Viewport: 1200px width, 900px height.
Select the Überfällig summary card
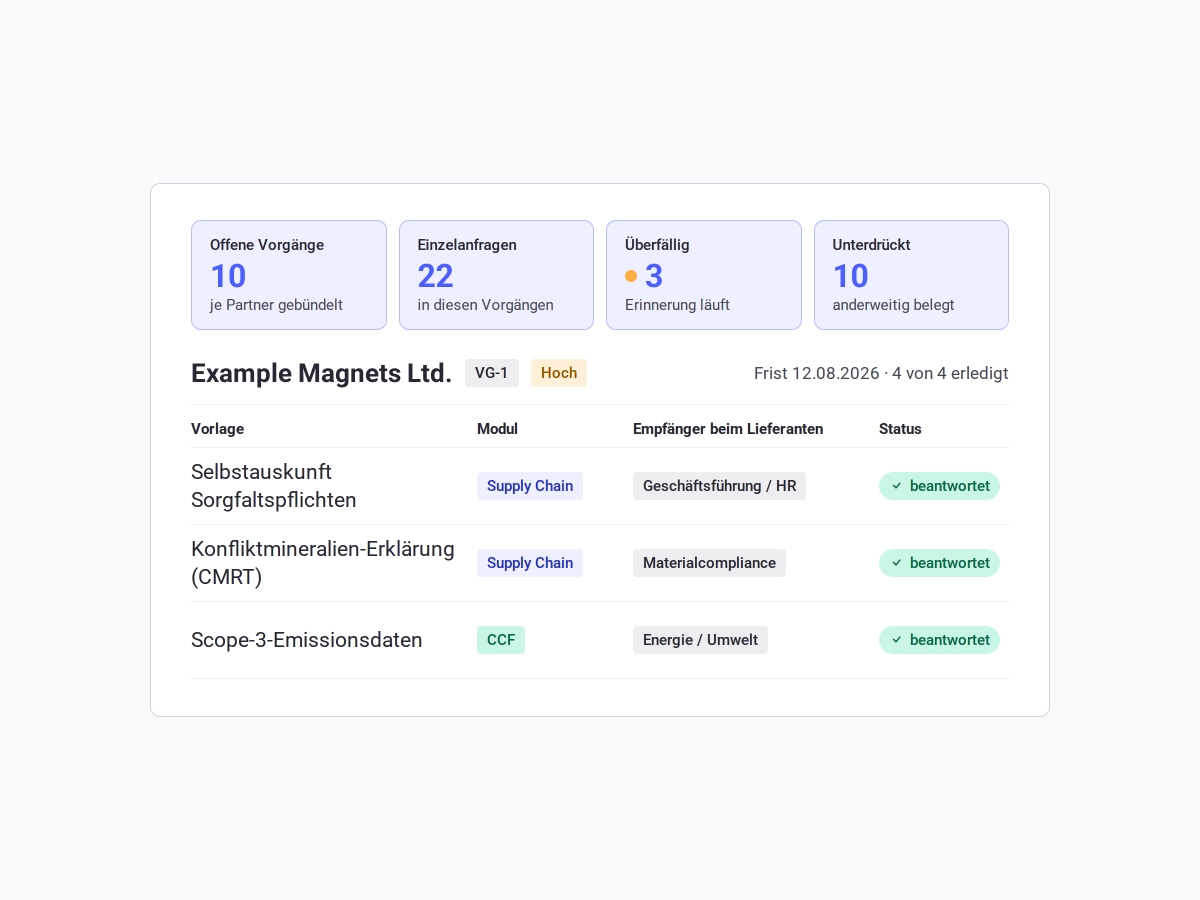704,275
